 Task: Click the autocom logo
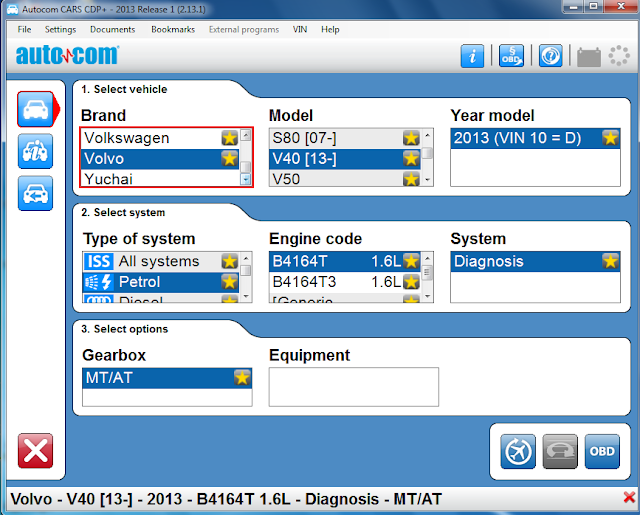(x=67, y=55)
